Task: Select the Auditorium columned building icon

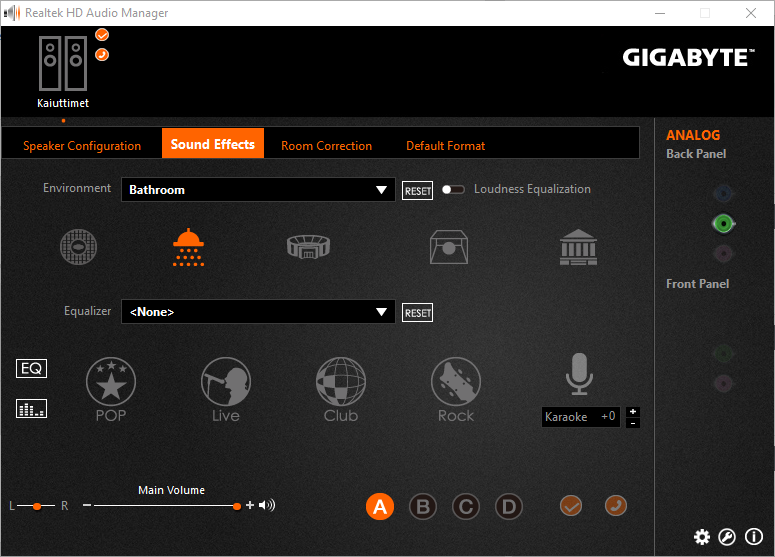Action: tap(578, 247)
